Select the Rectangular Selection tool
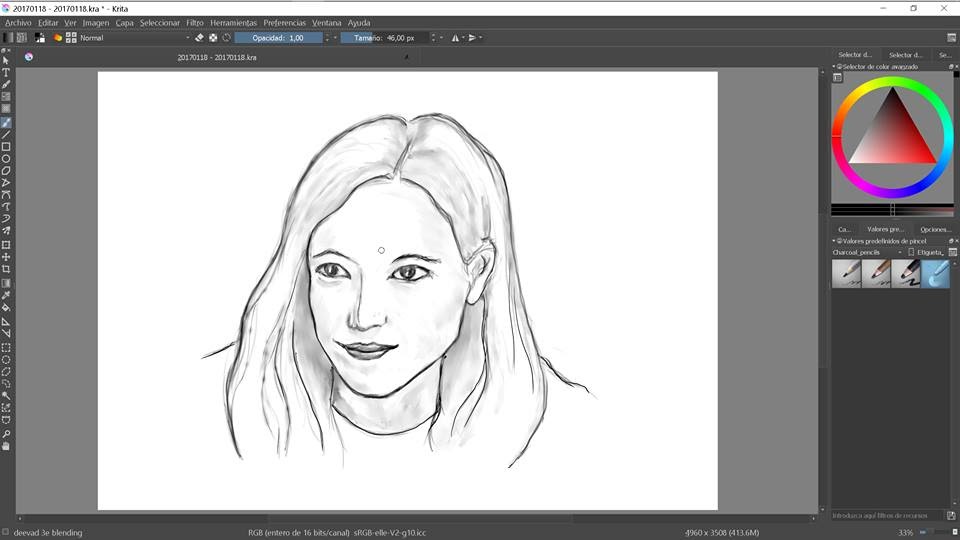 pyautogui.click(x=6, y=348)
